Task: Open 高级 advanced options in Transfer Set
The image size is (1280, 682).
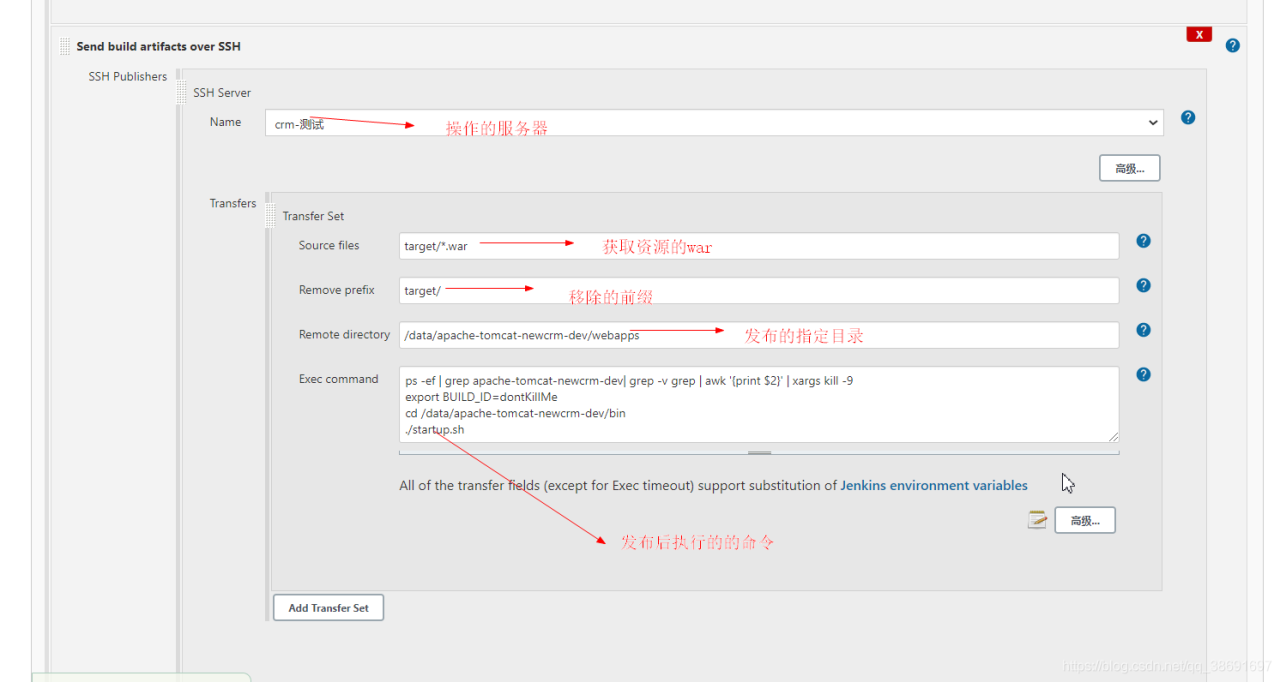Action: [x=1084, y=520]
